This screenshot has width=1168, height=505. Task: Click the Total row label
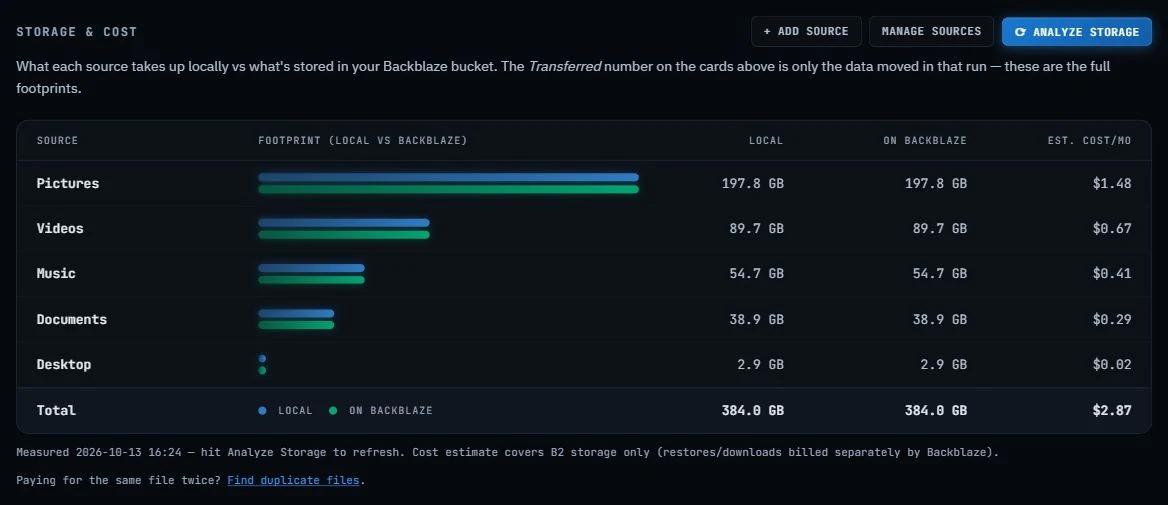click(x=57, y=410)
